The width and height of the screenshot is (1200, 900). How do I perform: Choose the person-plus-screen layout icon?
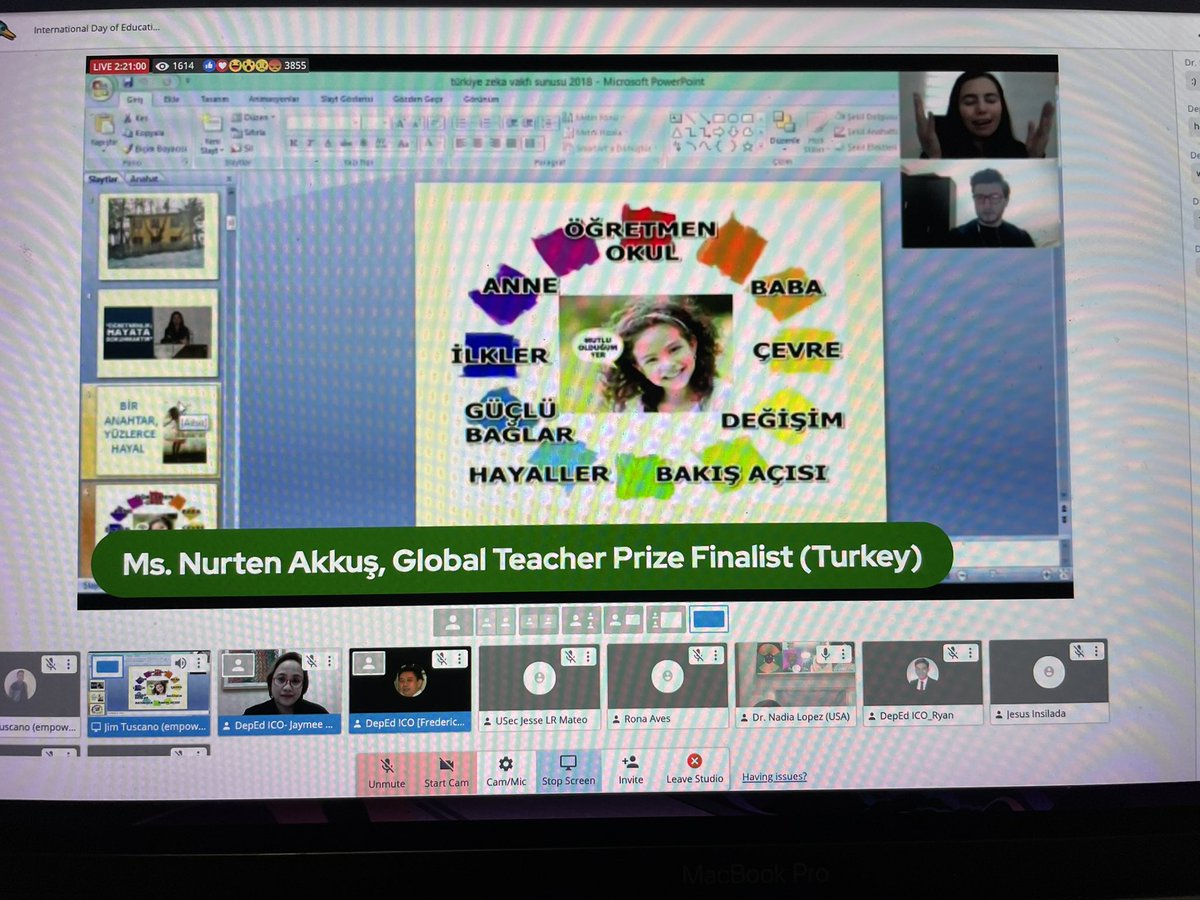tap(624, 622)
